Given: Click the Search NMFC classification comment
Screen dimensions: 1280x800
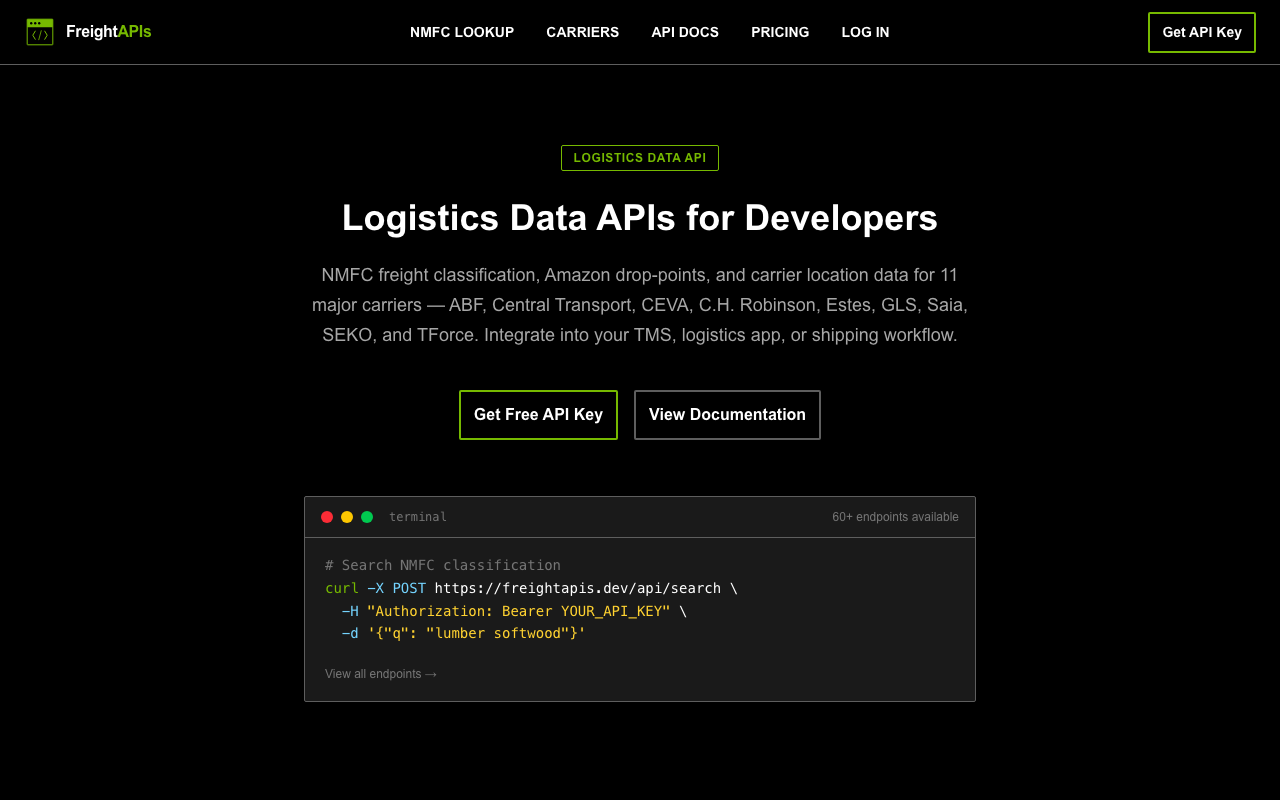Looking at the screenshot, I should click(x=443, y=565).
